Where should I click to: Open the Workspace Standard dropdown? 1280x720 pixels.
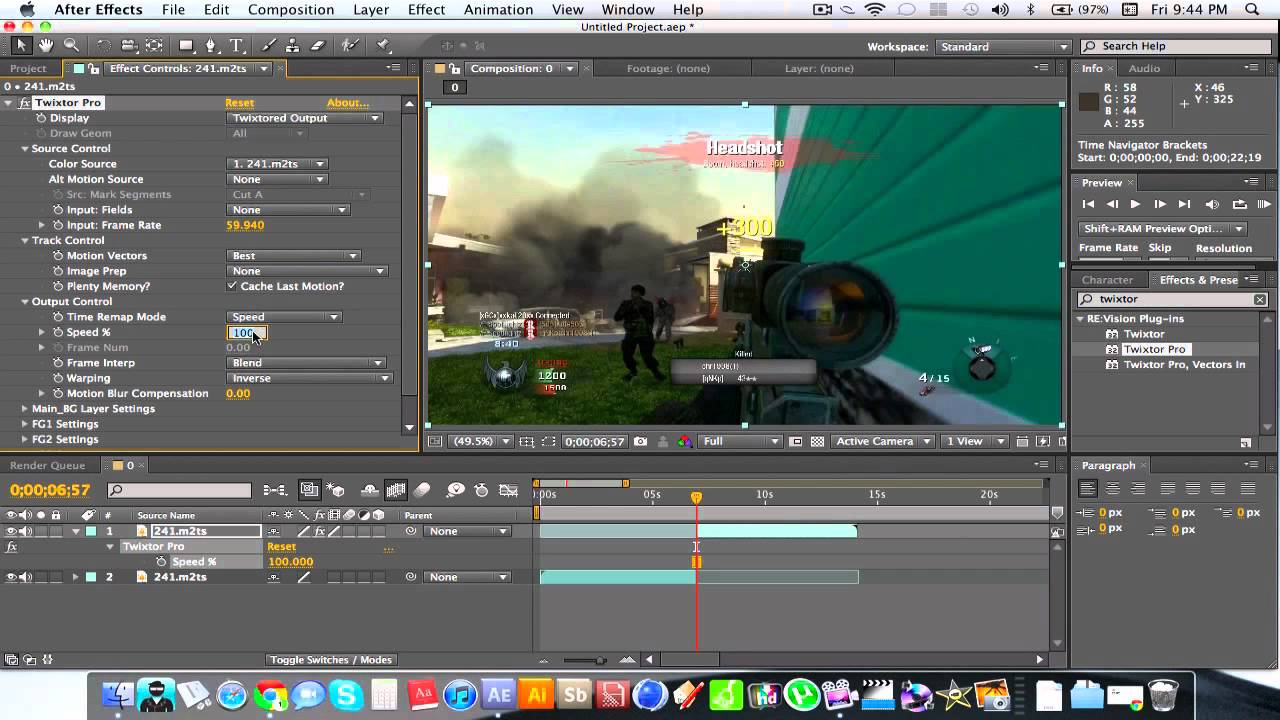pos(1003,47)
